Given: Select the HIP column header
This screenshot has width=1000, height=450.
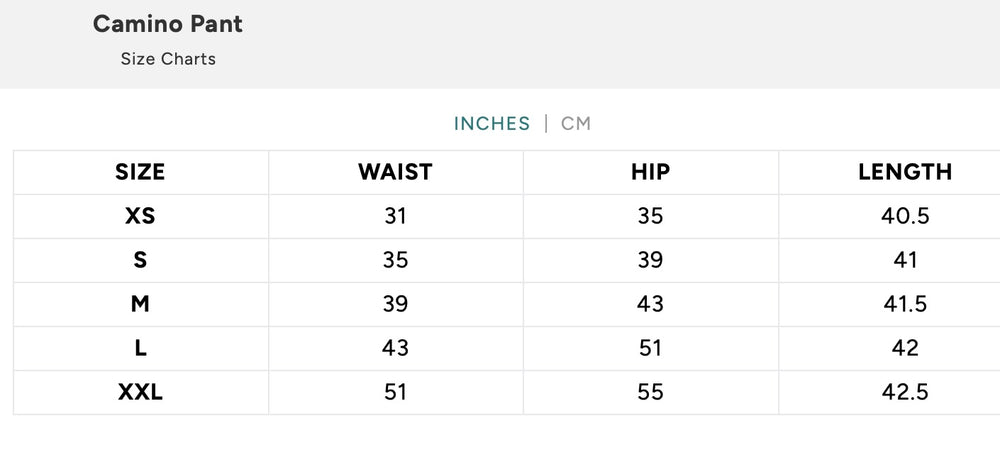Looking at the screenshot, I should pyautogui.click(x=651, y=172).
